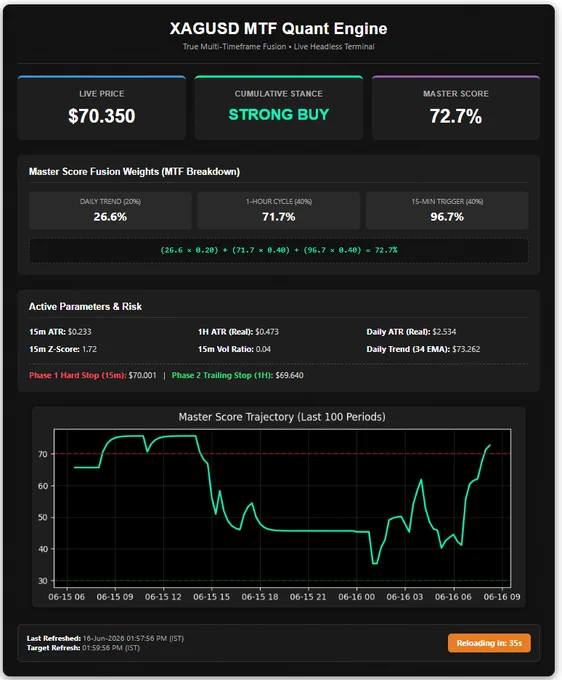Click the 06-15 15 x-axis tick label
Image resolution: width=562 pixels, height=680 pixels.
pos(211,597)
